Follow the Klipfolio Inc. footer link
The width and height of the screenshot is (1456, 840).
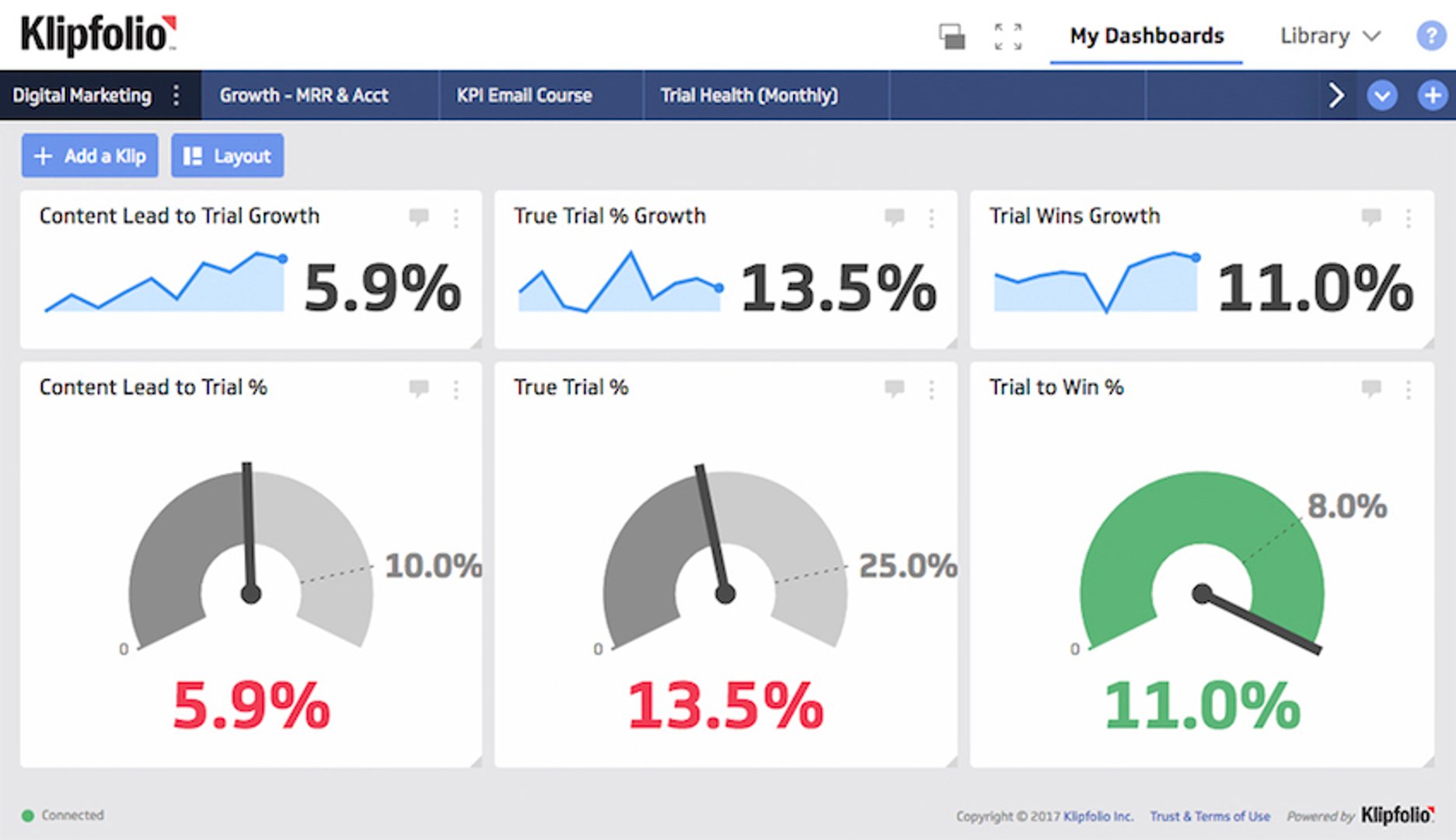[1098, 816]
